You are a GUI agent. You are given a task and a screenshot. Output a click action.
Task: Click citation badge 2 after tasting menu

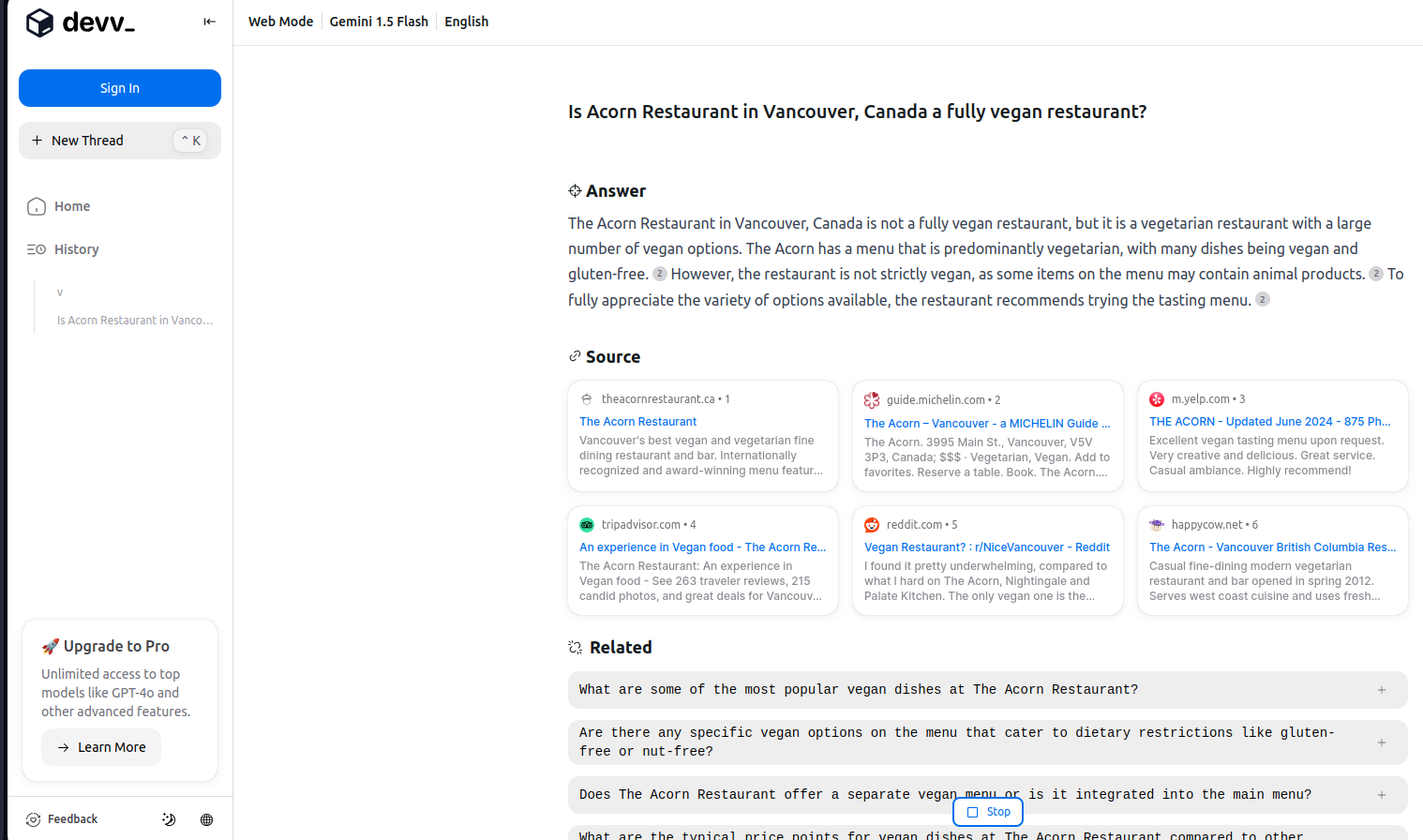click(1263, 299)
